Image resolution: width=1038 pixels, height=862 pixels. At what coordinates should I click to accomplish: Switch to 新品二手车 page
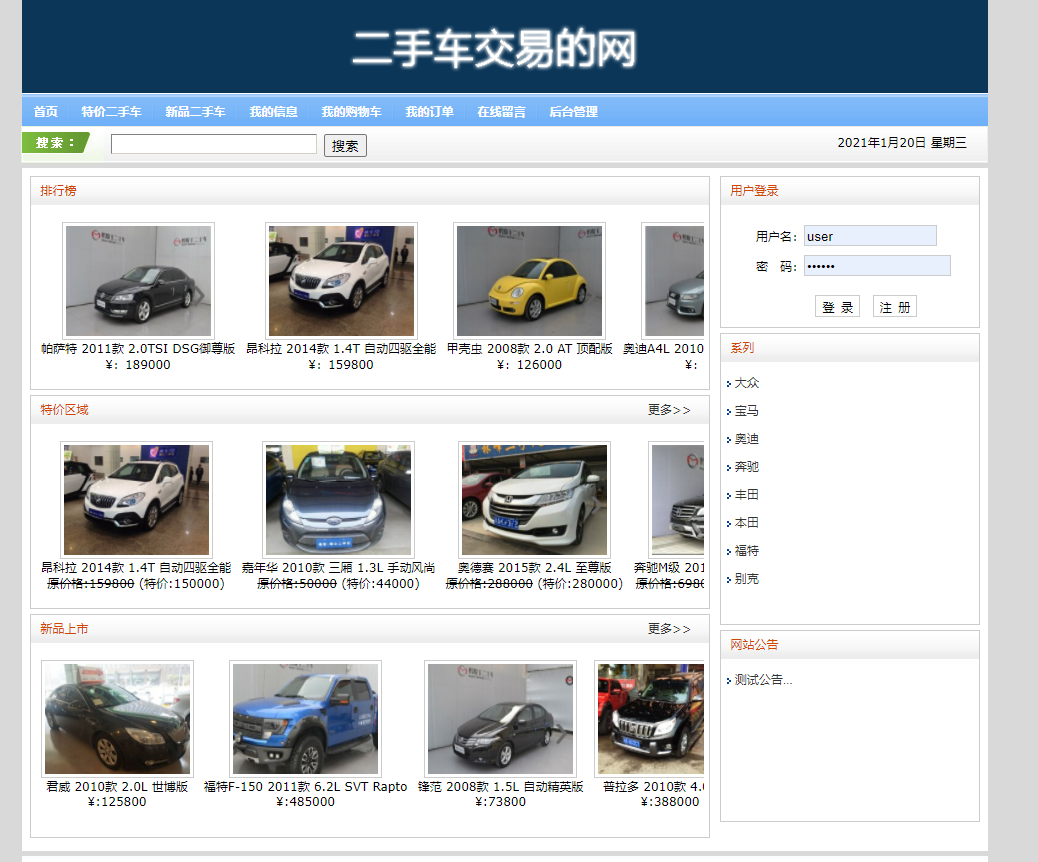pos(196,111)
